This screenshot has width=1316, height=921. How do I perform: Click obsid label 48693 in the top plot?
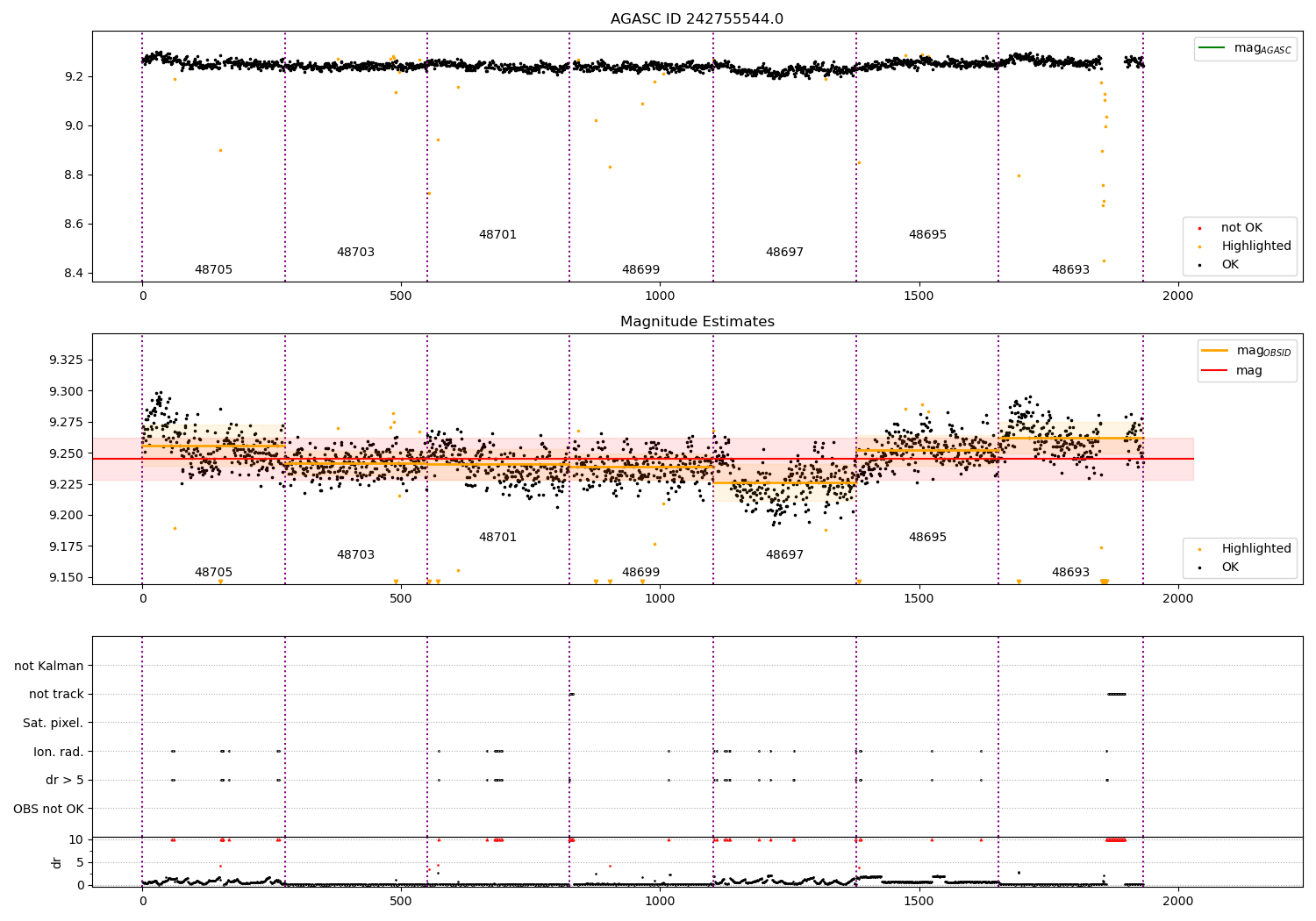point(1070,270)
